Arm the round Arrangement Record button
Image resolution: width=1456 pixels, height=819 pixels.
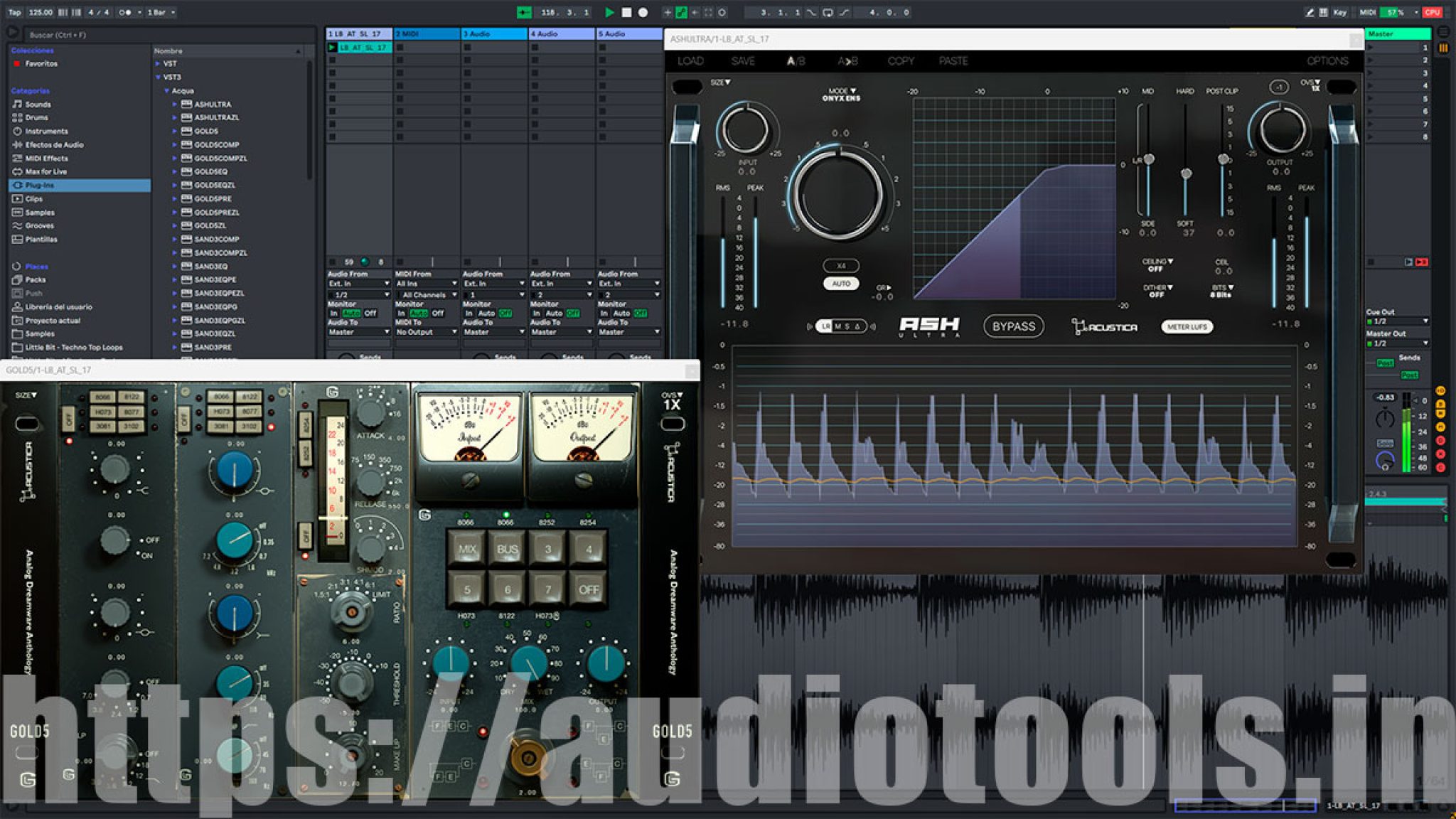pos(643,12)
